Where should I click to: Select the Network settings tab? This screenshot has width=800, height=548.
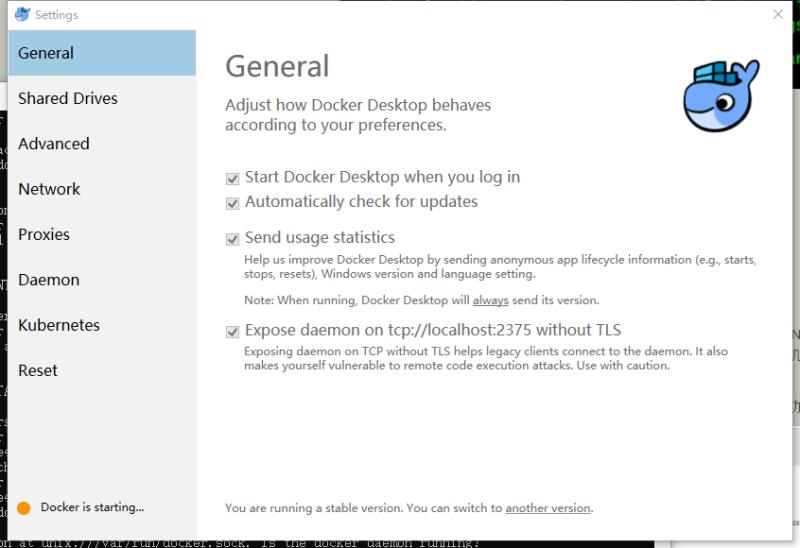(102, 189)
